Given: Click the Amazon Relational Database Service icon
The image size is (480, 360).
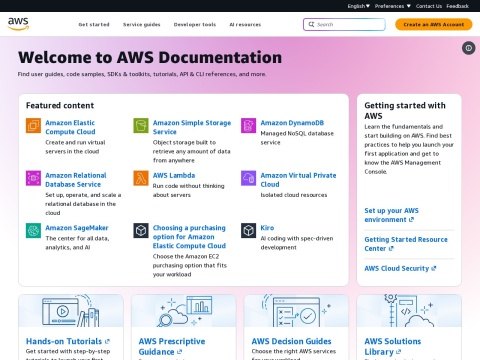Looking at the screenshot, I should (x=33, y=178).
